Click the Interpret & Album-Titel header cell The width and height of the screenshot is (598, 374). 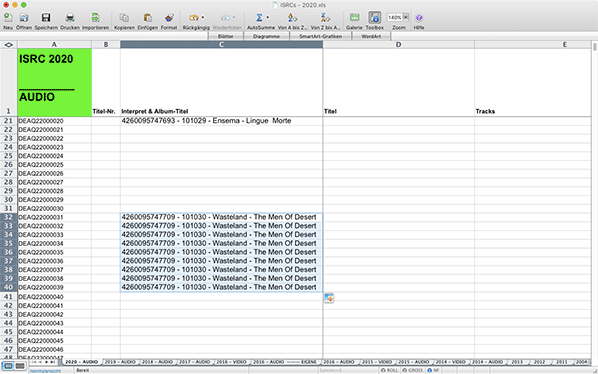(221, 82)
